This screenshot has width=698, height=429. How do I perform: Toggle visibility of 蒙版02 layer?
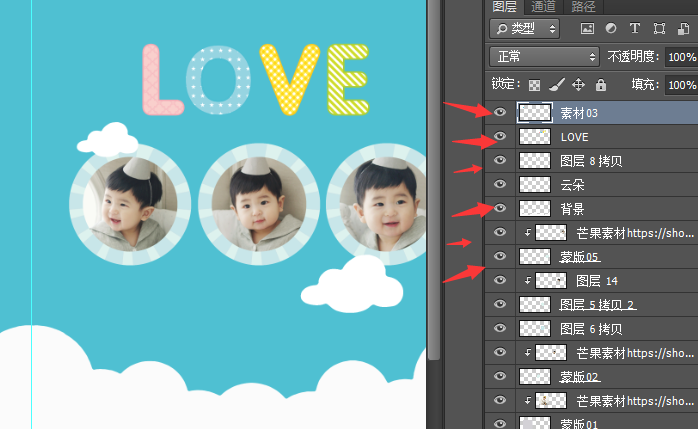click(x=500, y=376)
